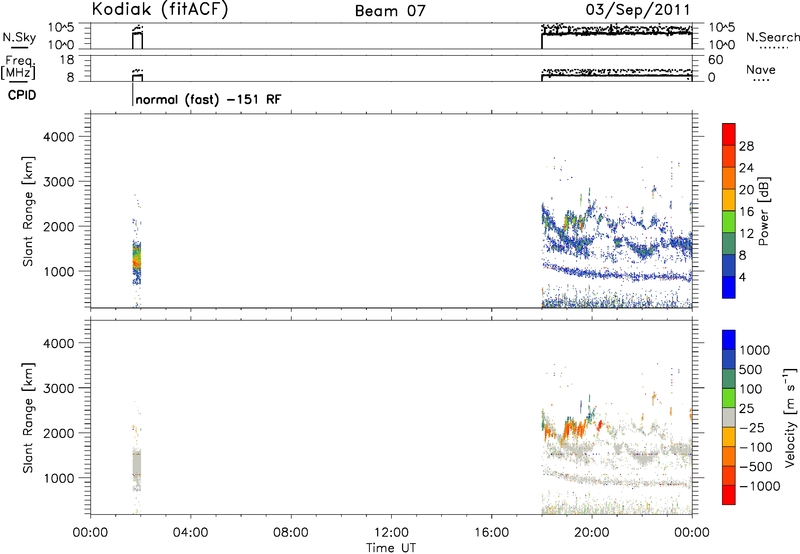Click the "Nave" legend label

pos(761,69)
